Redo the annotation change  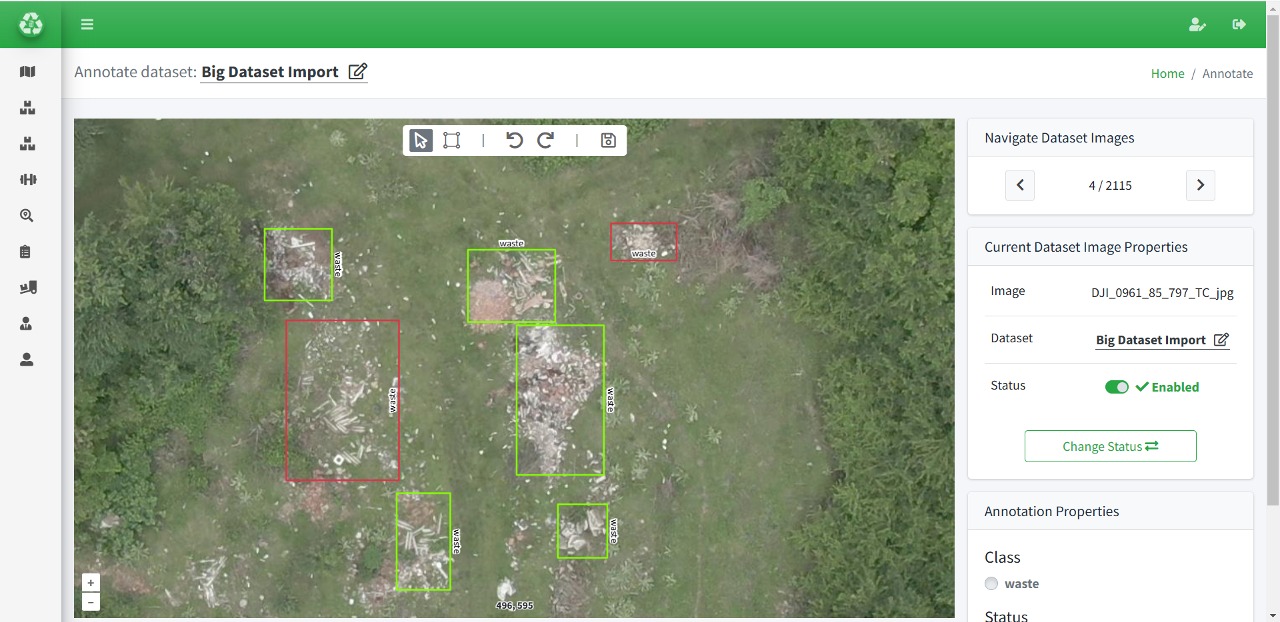pyautogui.click(x=545, y=140)
